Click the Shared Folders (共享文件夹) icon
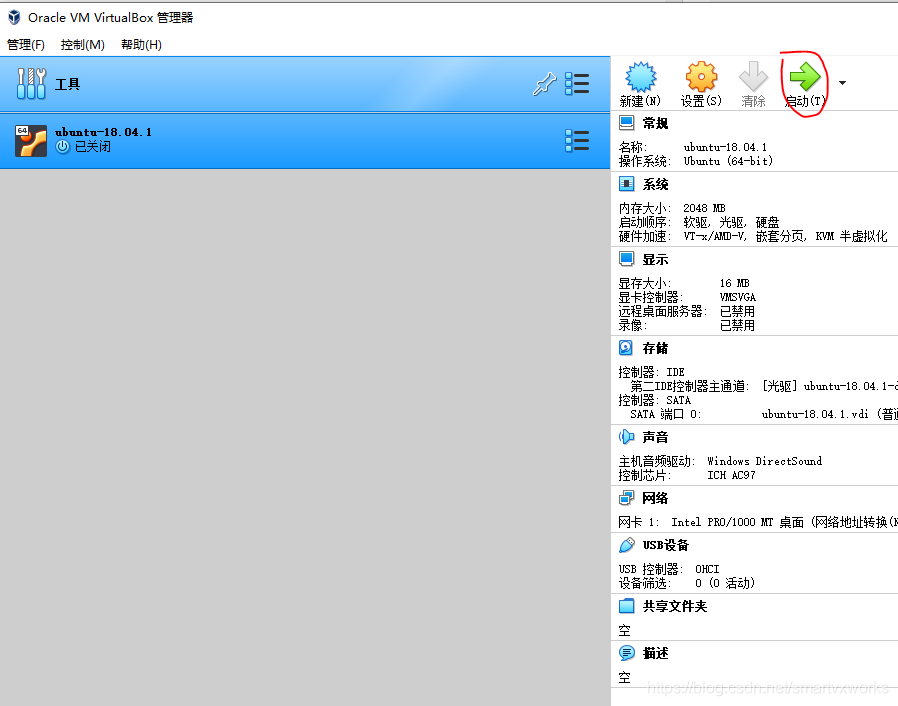Viewport: 898px width, 706px height. (627, 606)
